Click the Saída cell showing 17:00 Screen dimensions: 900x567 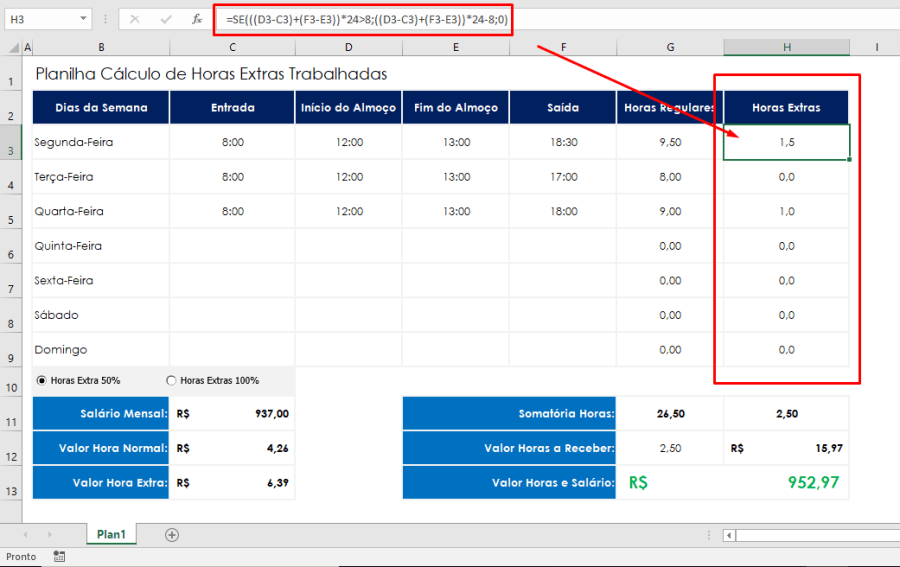tap(563, 177)
